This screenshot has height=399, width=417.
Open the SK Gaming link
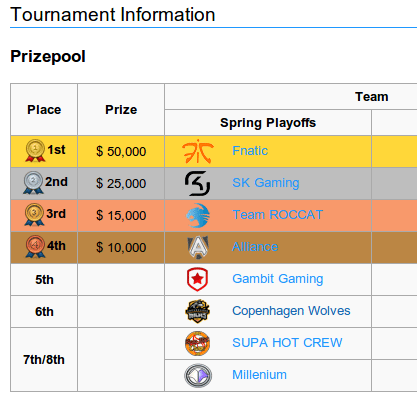click(266, 183)
